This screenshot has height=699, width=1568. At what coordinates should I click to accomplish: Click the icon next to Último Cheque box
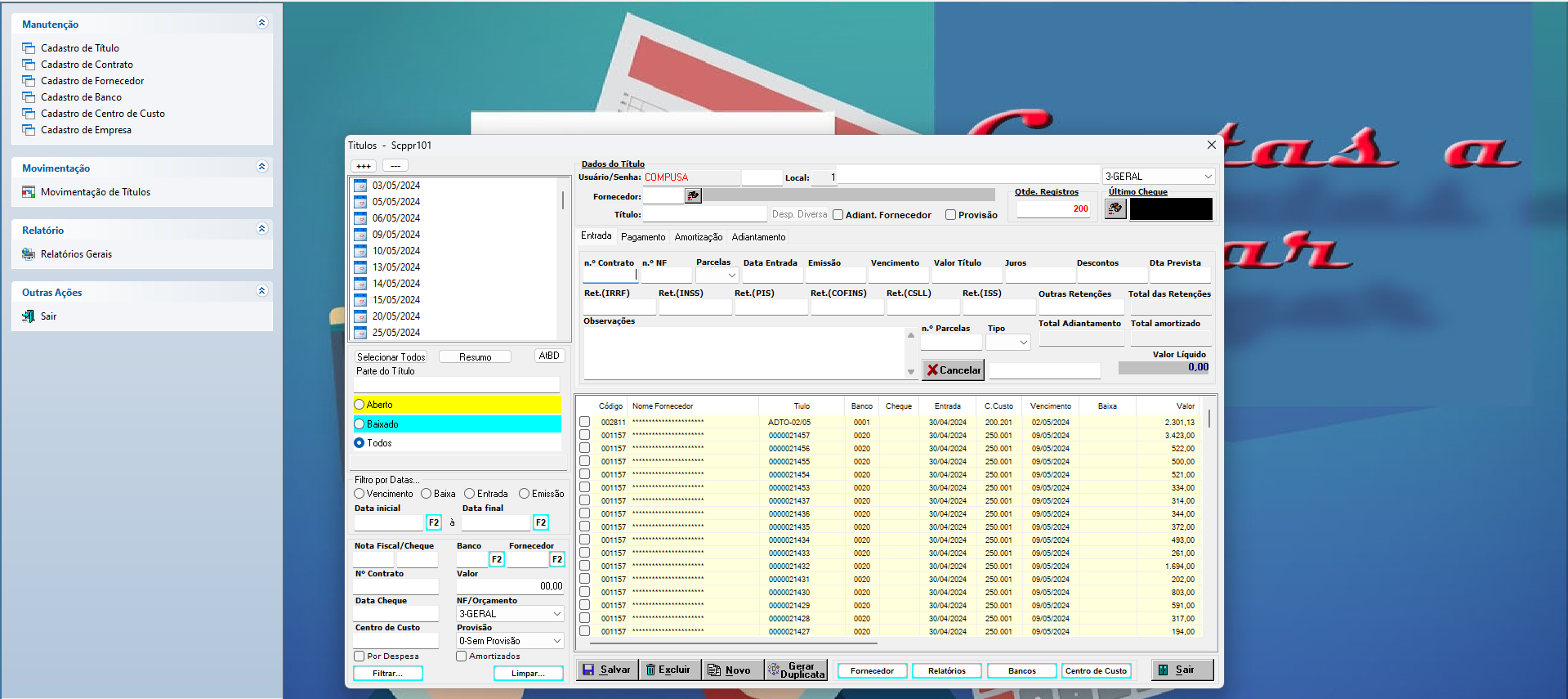(1115, 208)
